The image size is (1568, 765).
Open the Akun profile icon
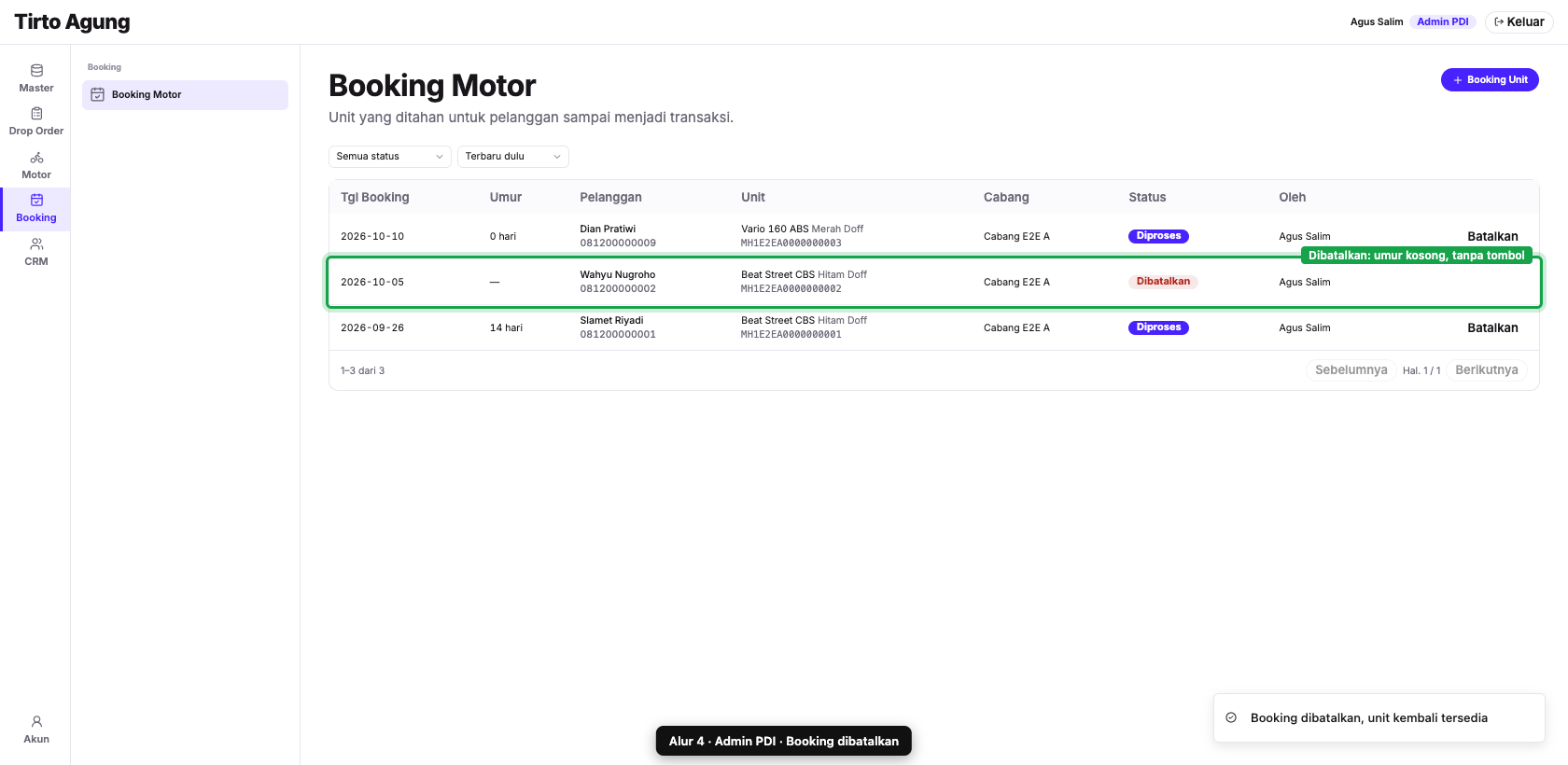coord(36,721)
